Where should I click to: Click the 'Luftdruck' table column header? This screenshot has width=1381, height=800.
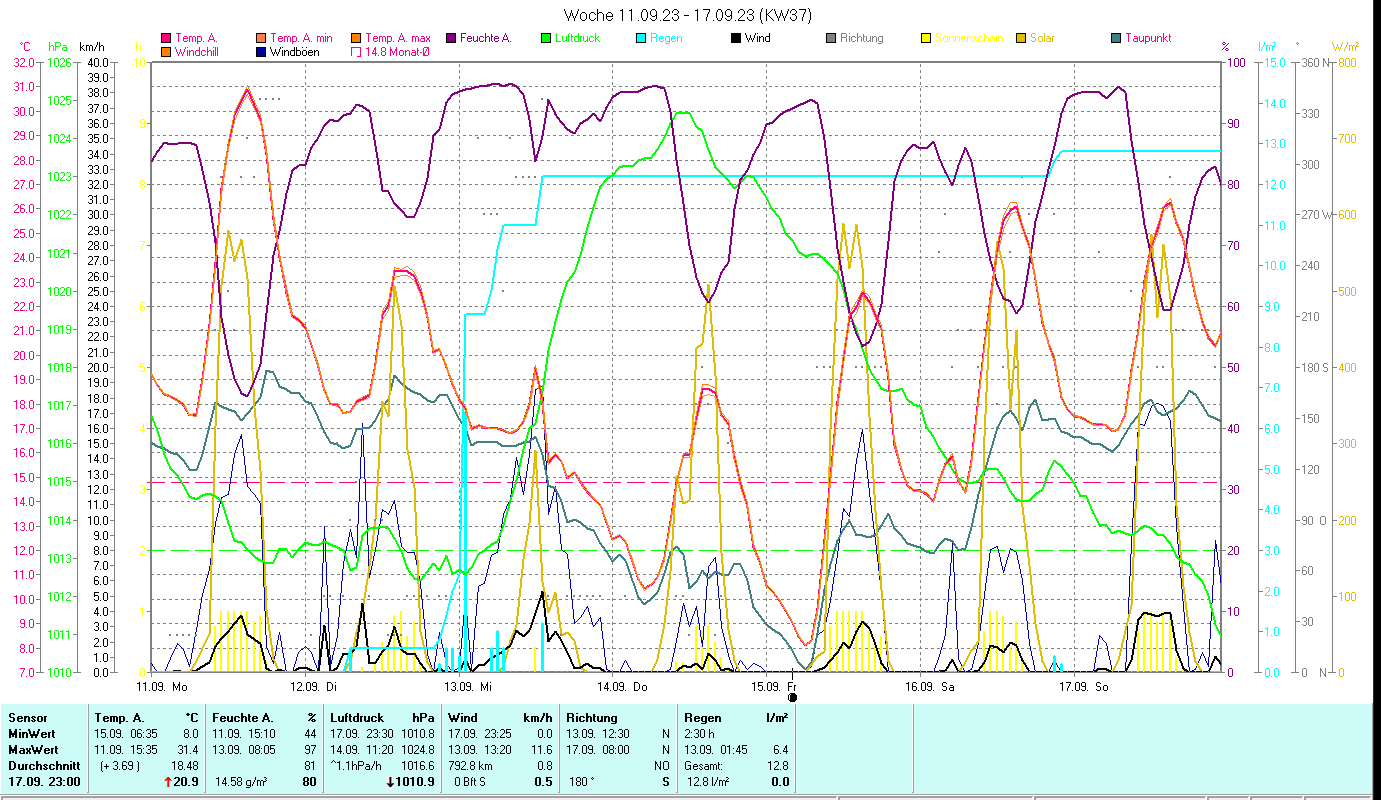(356, 717)
